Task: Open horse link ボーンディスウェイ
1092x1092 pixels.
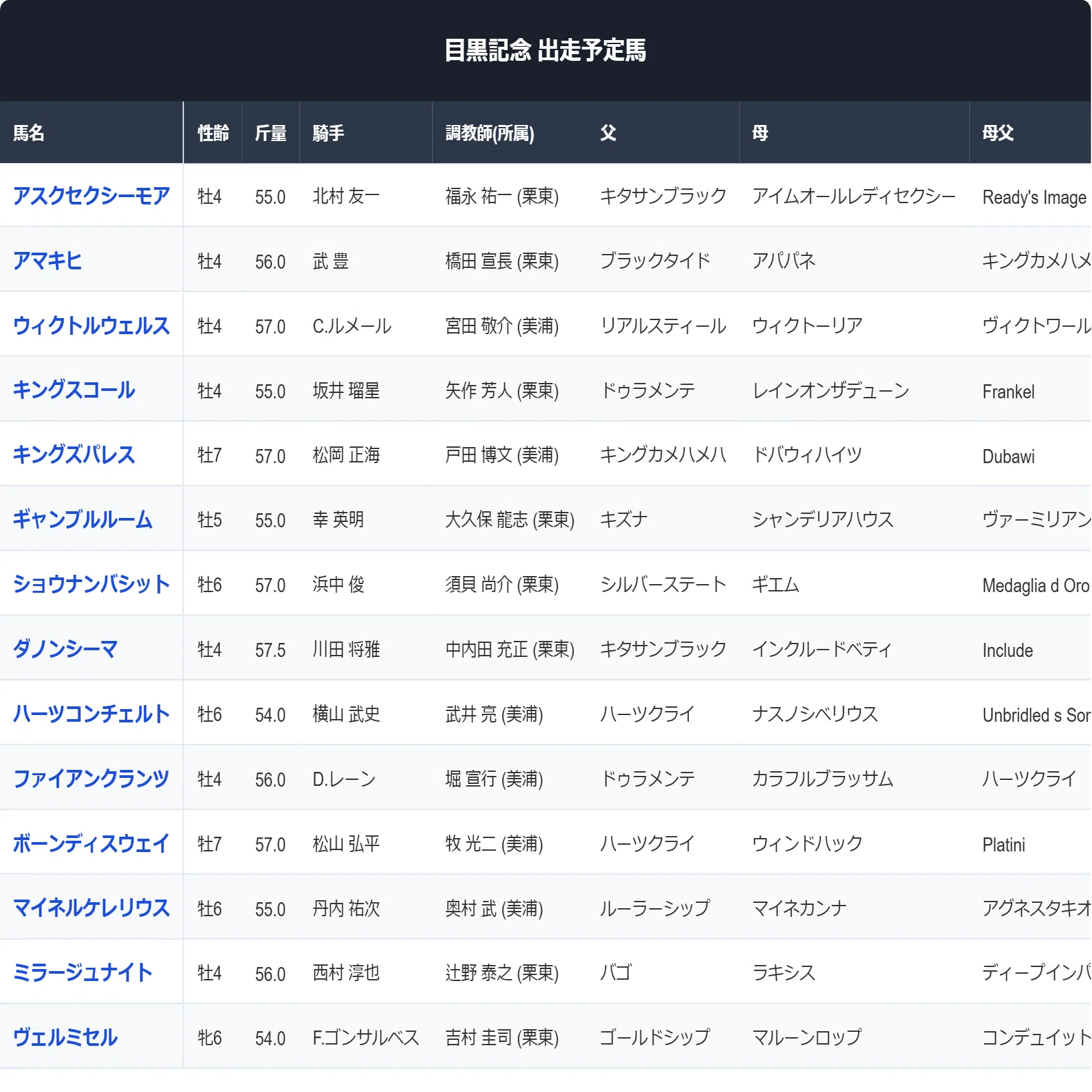Action: point(92,843)
